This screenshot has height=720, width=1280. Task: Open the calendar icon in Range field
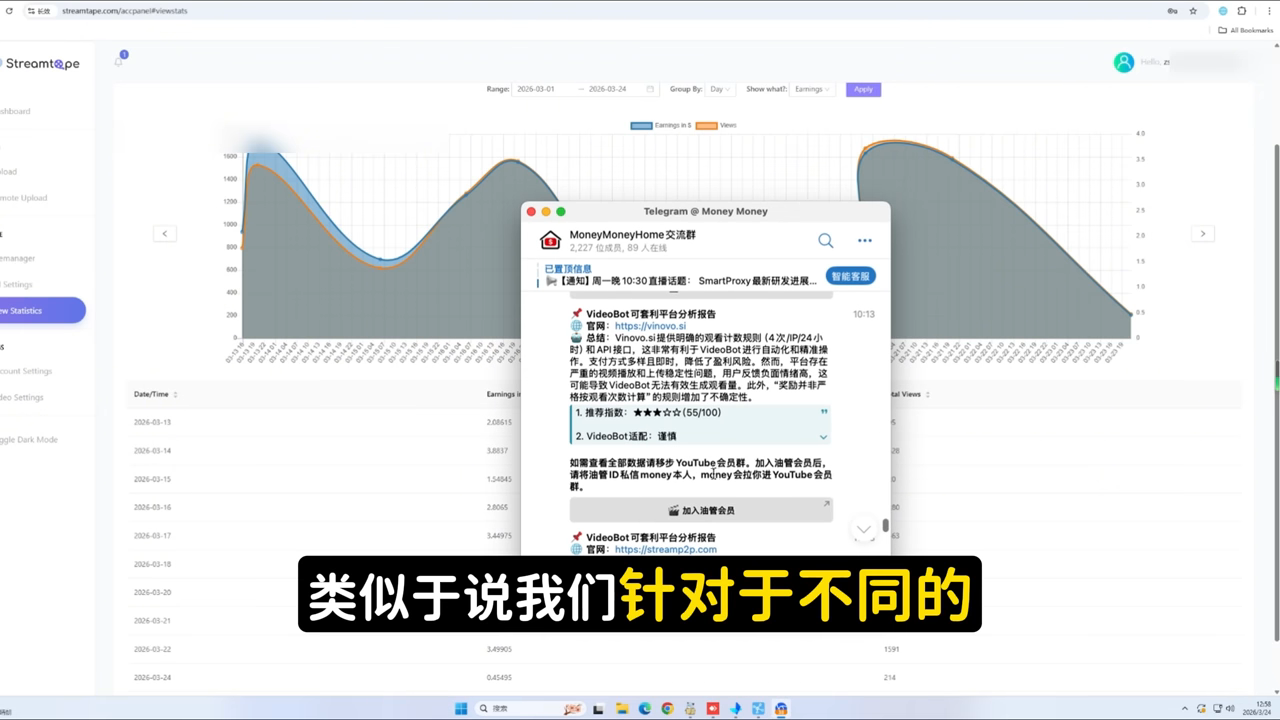pos(650,89)
